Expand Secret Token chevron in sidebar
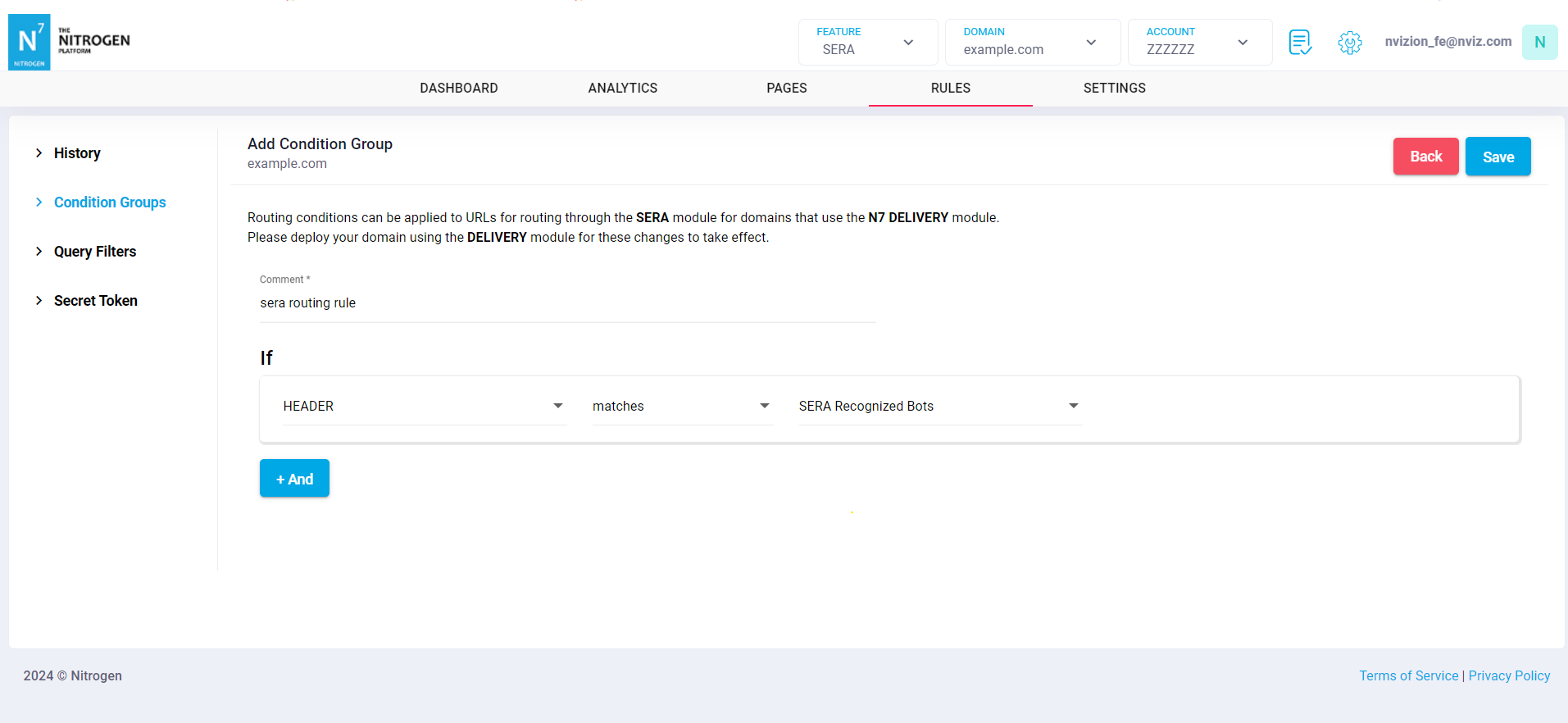Viewport: 1568px width, 723px height. (x=39, y=301)
